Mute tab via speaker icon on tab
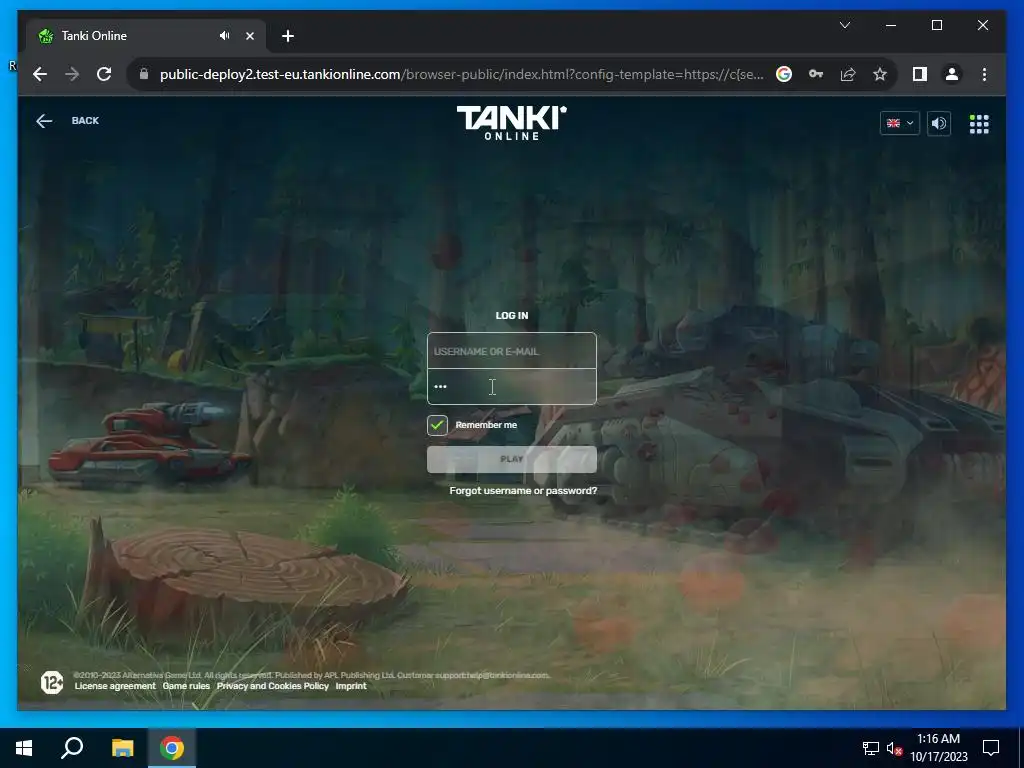 tap(225, 36)
